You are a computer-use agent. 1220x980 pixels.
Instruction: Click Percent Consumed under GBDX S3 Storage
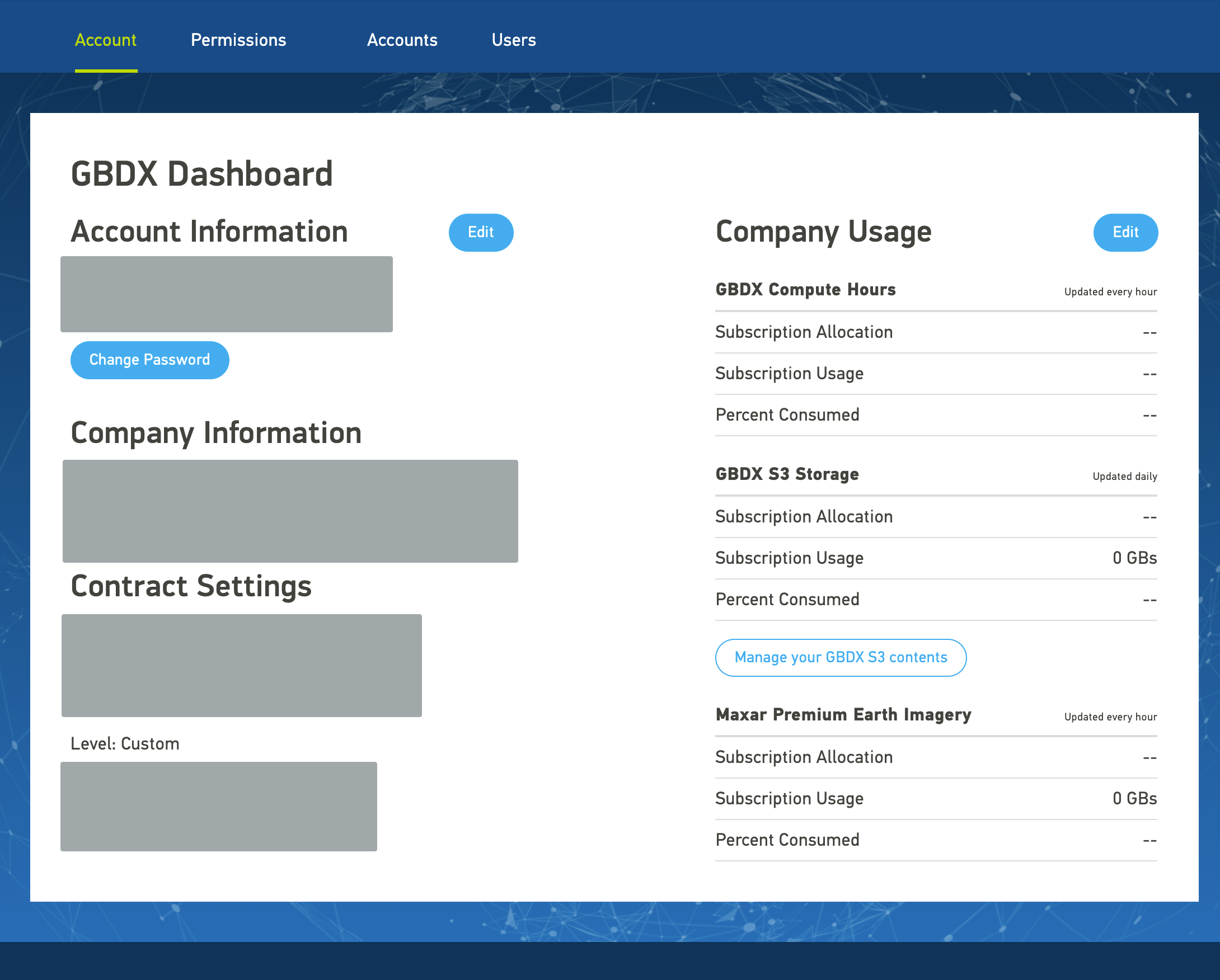(x=787, y=600)
